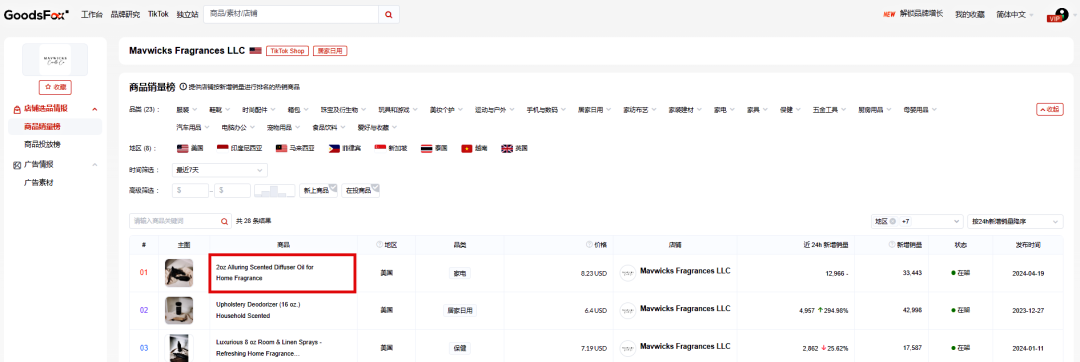Select 广告素材 in sidebar

38,182
